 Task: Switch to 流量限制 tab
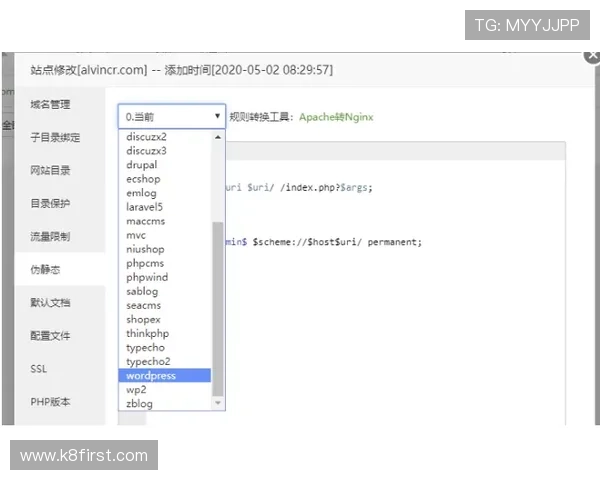[50, 237]
